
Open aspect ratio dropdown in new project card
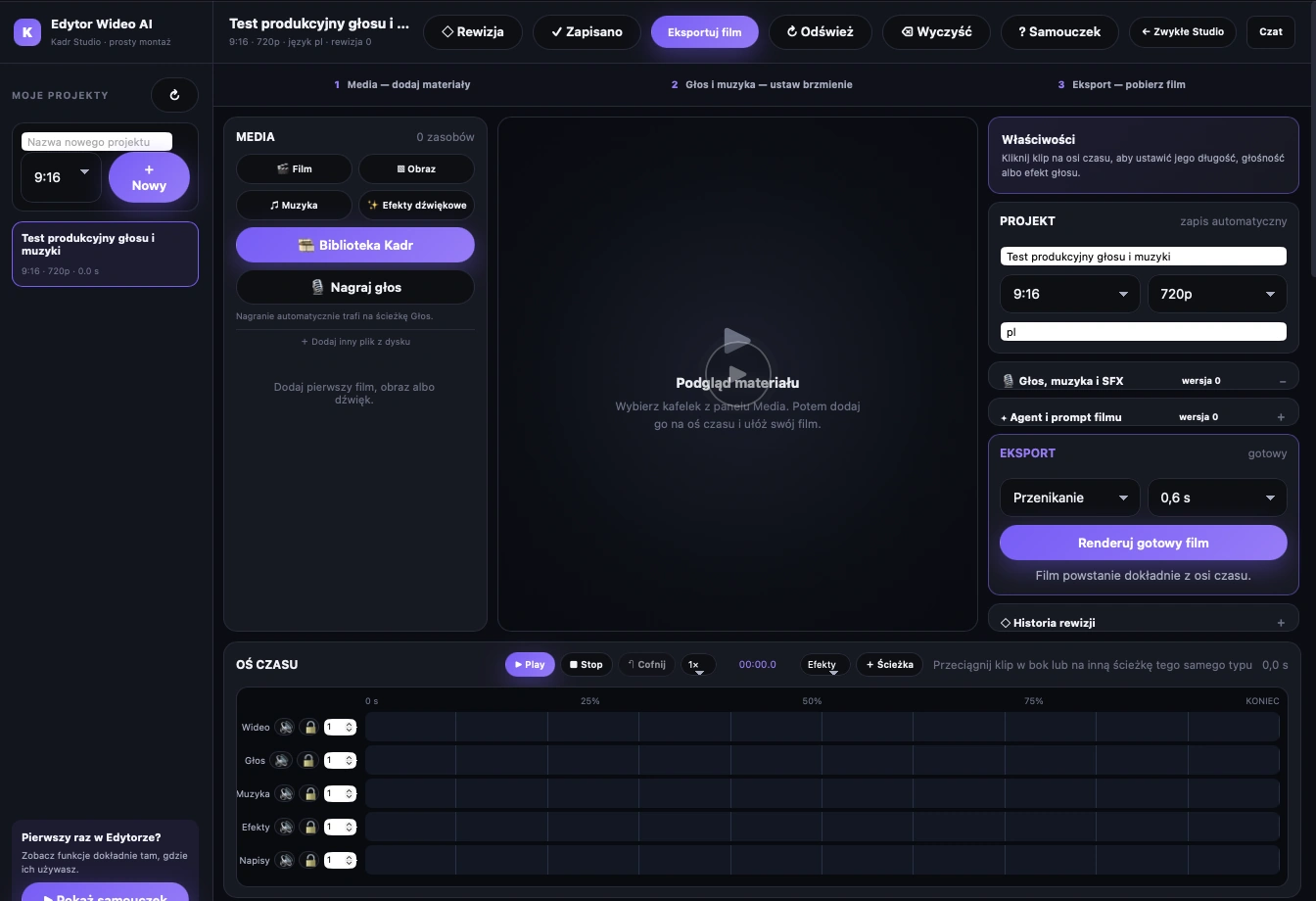coord(61,177)
